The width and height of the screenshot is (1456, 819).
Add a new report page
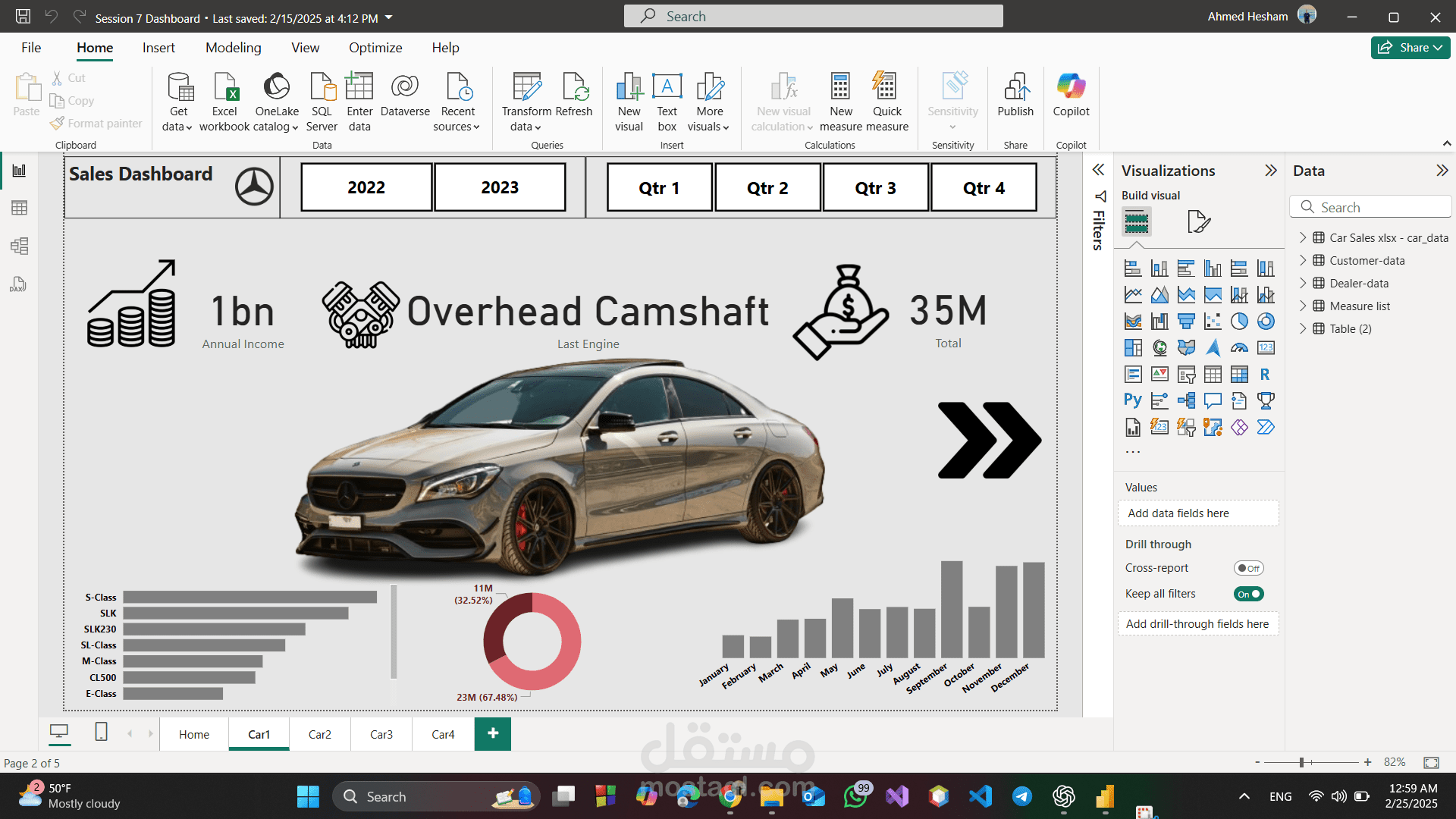pyautogui.click(x=493, y=733)
